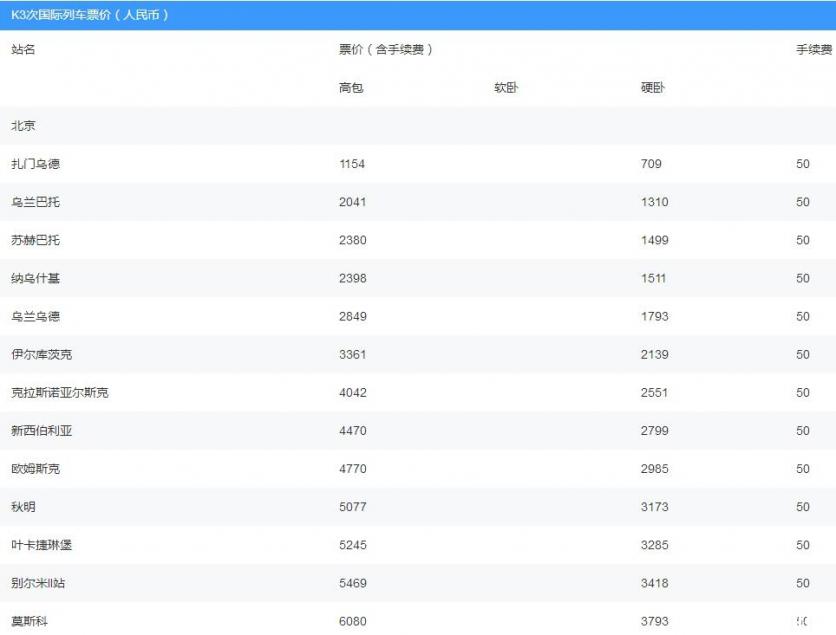
Task: Select 硬卧 price 1793
Action: coord(654,316)
